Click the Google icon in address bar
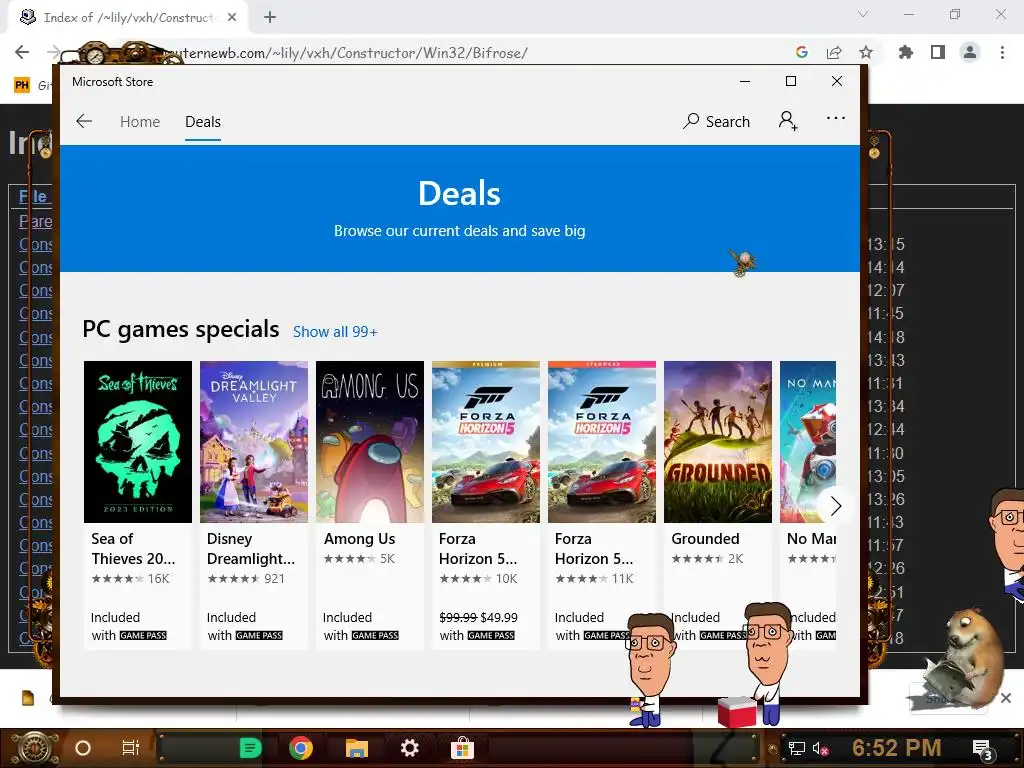1024x768 pixels. coord(802,52)
